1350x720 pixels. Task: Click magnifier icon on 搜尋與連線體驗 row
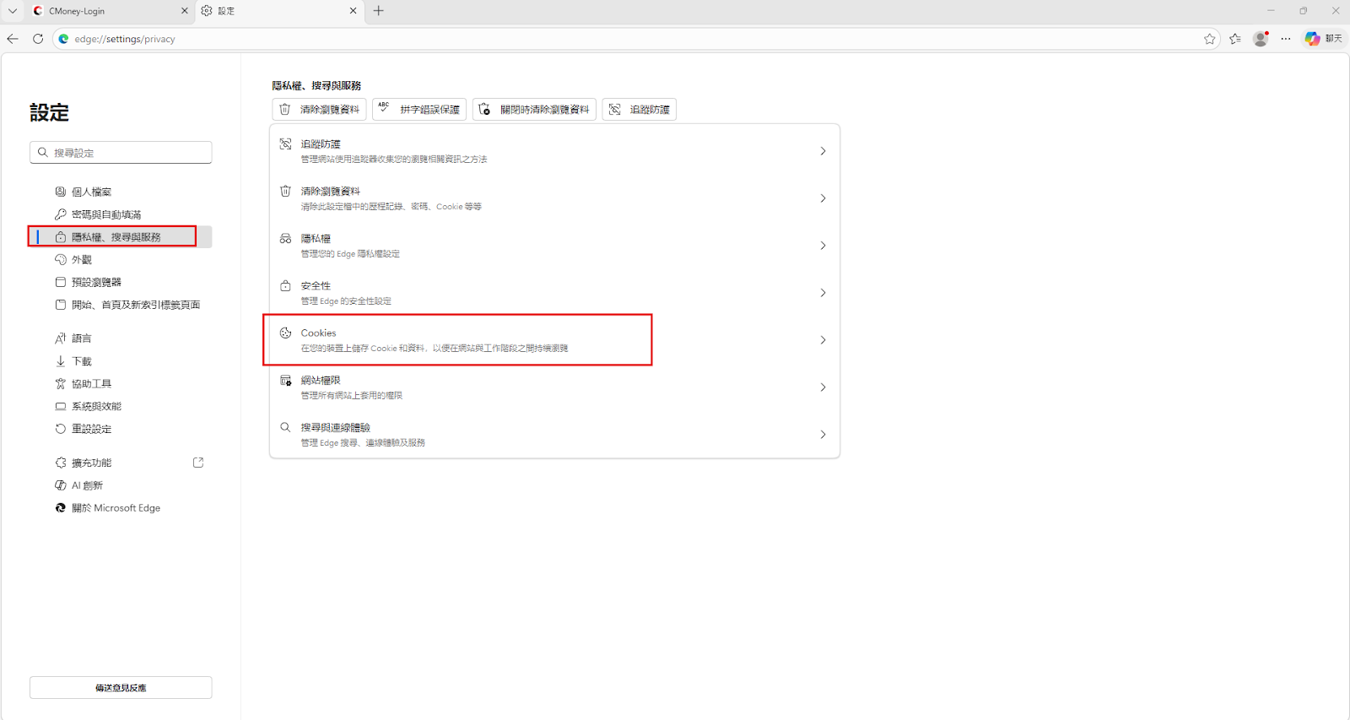[x=285, y=427]
